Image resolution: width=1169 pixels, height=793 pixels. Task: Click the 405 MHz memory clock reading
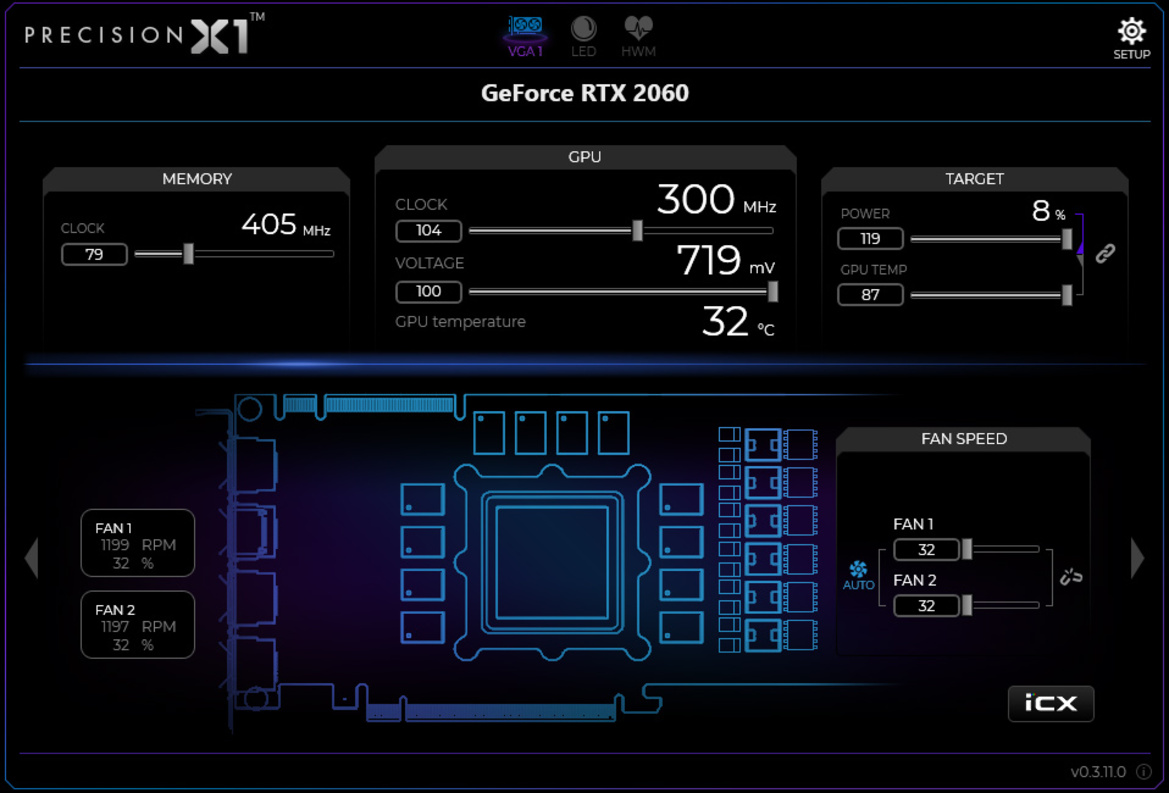[286, 224]
